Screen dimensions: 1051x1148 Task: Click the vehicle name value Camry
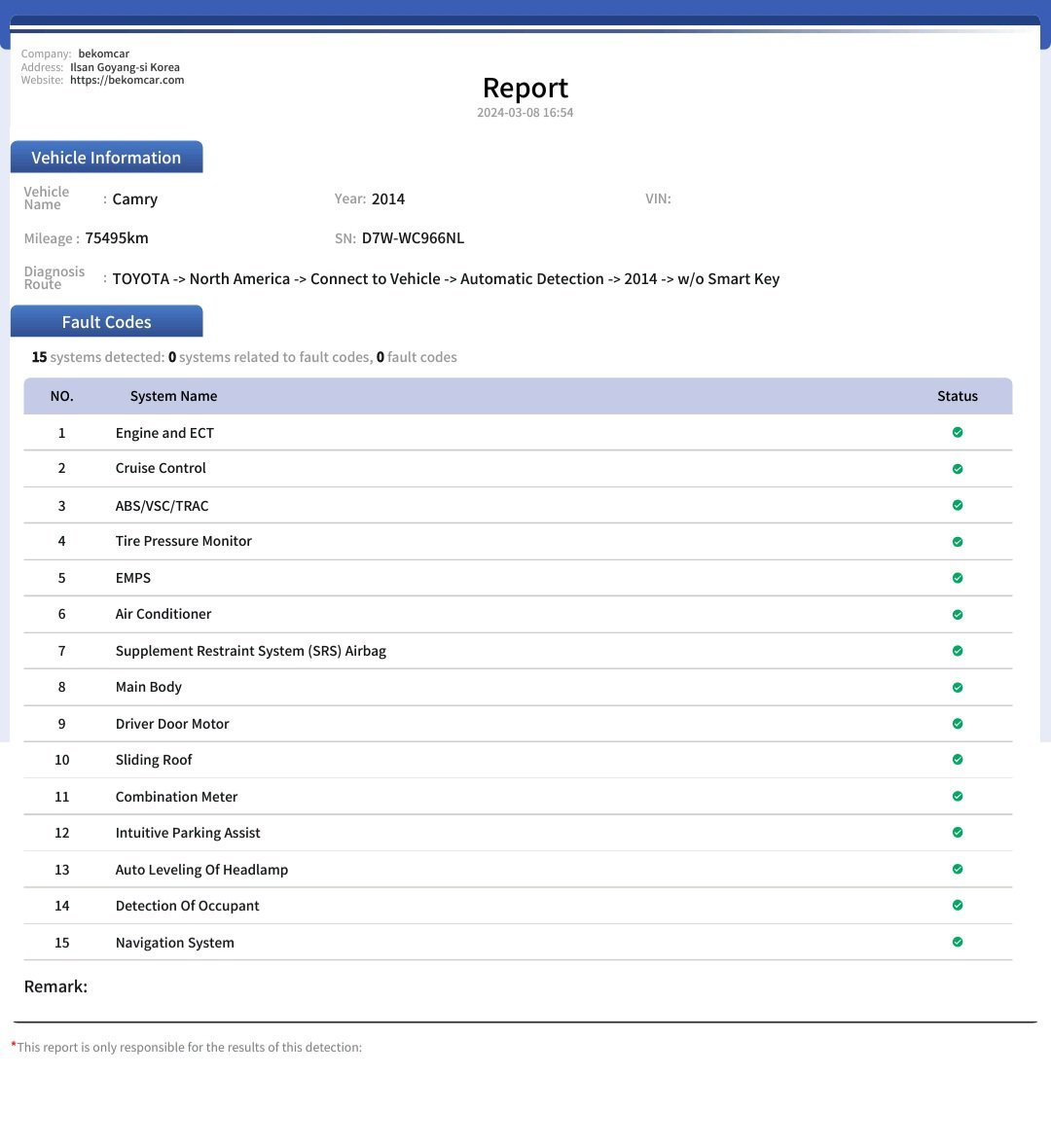(134, 199)
